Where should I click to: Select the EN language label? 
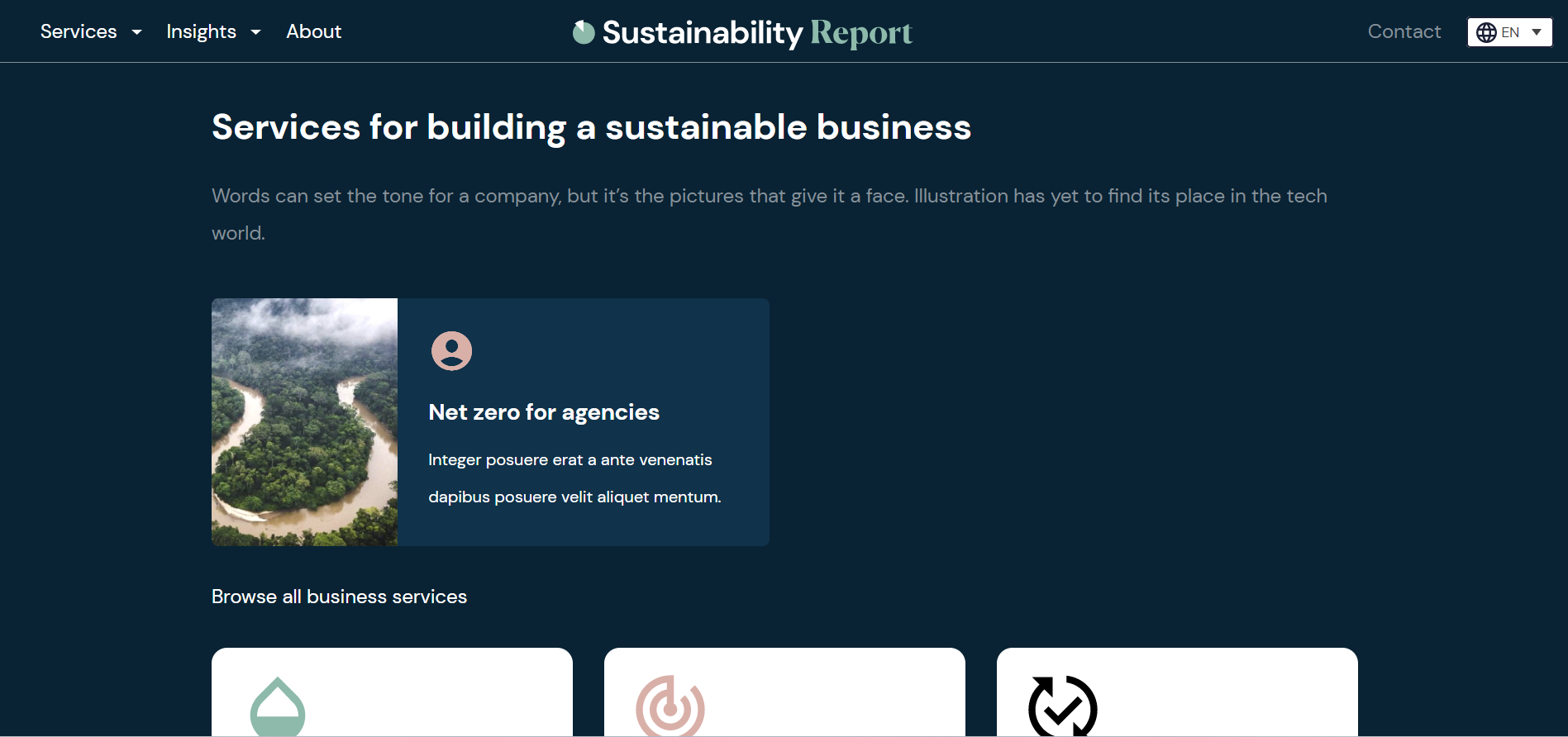(1510, 32)
